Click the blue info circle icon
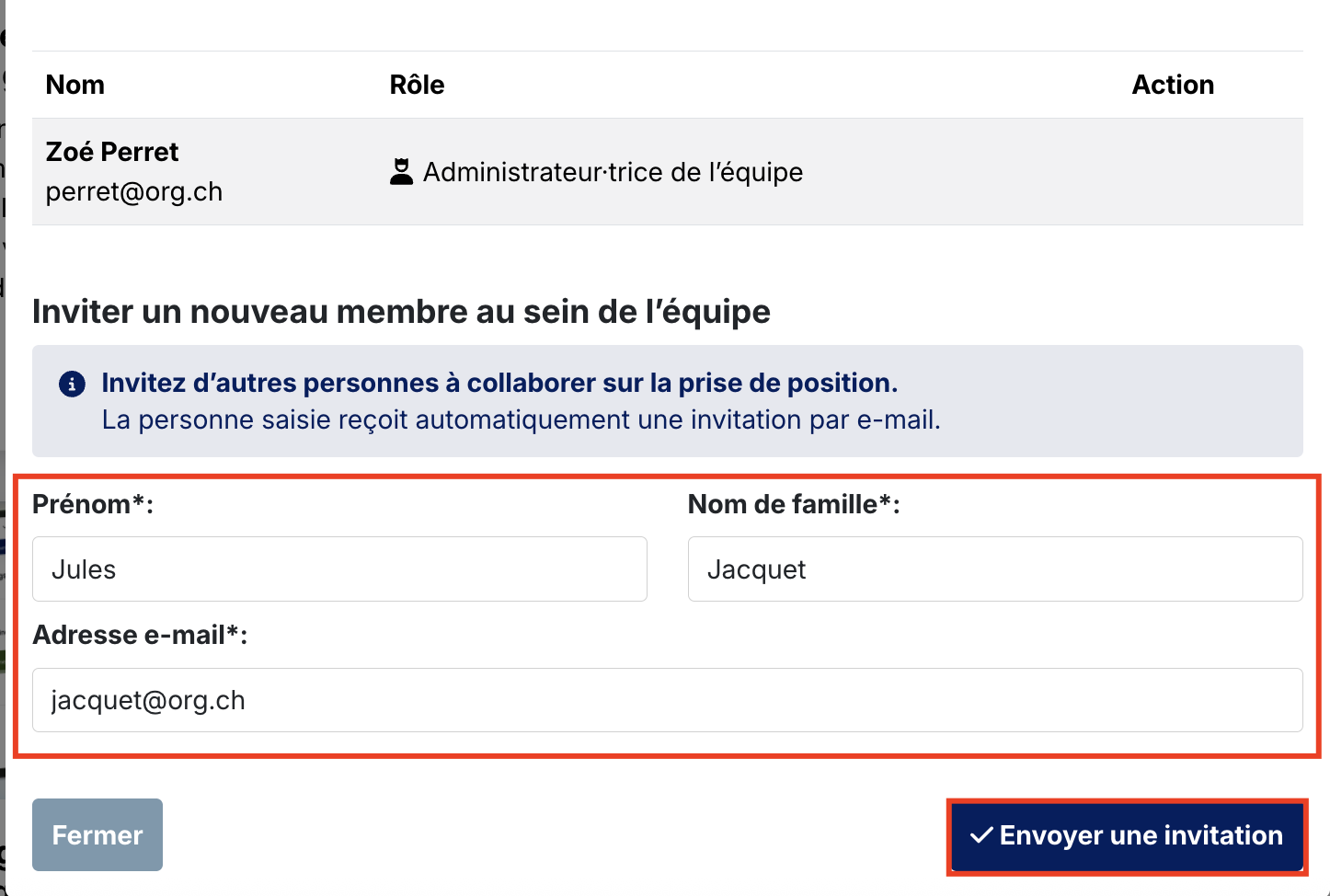Viewport: 1330px width, 896px height. [x=72, y=384]
